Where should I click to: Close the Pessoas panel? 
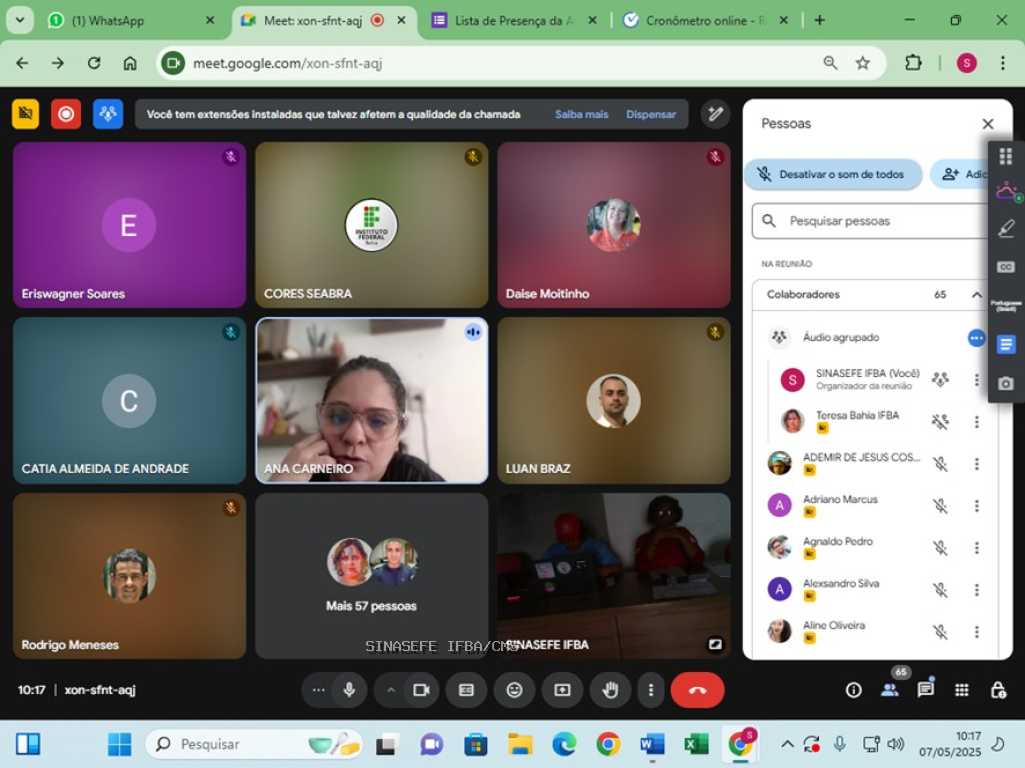(x=988, y=124)
